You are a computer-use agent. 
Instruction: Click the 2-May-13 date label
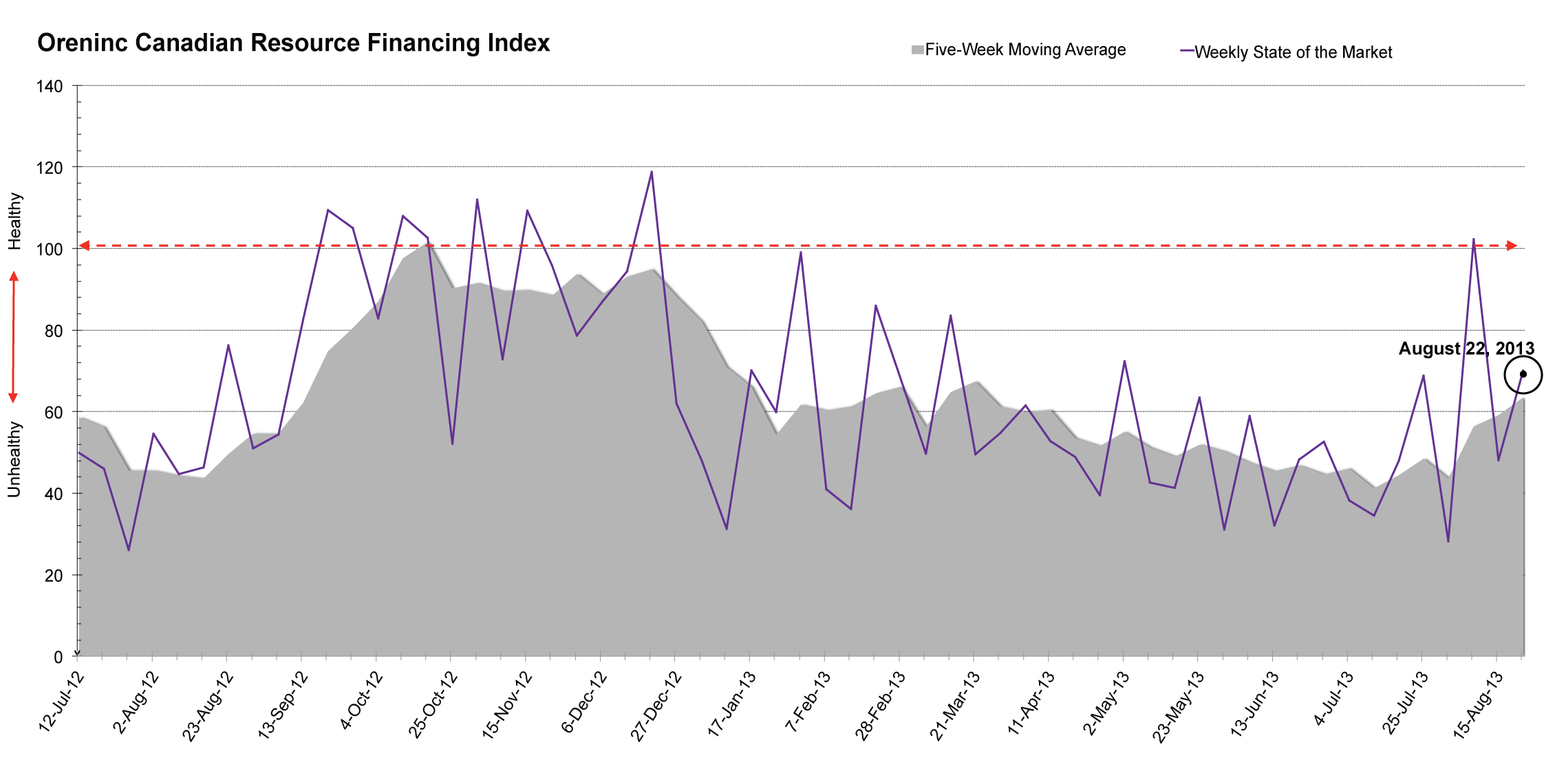1107,703
